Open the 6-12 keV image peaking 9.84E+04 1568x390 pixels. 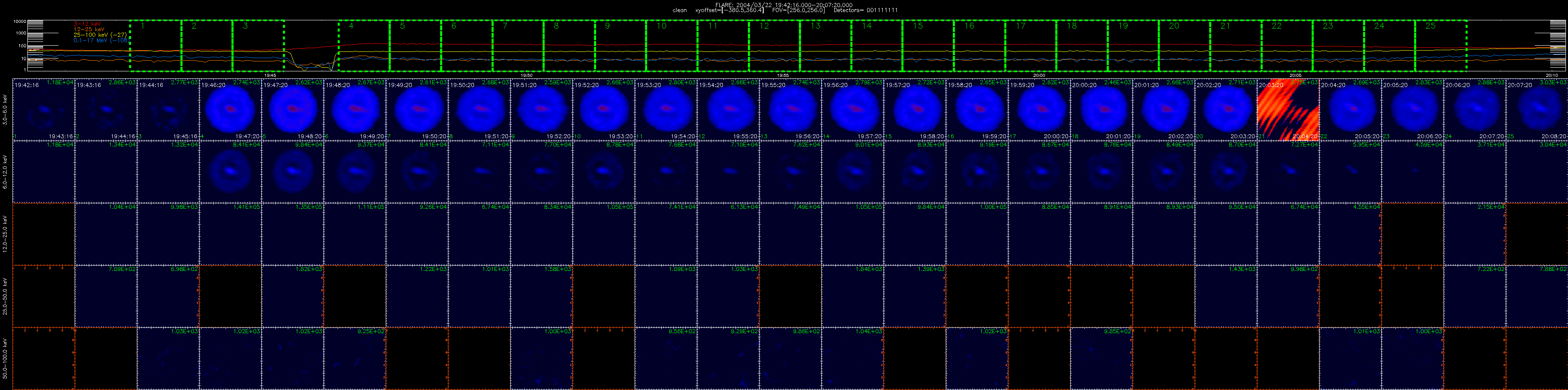click(293, 172)
